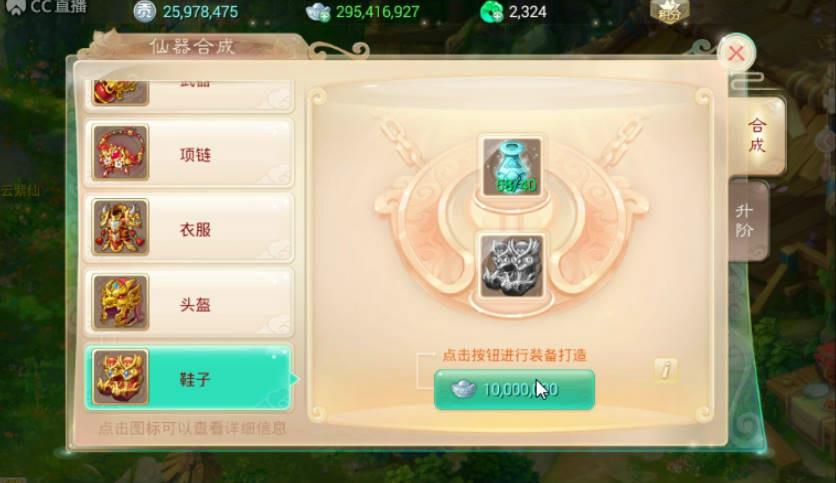Click the 10,000,000 silver craft button
Screen dimensions: 836x483
515,390
